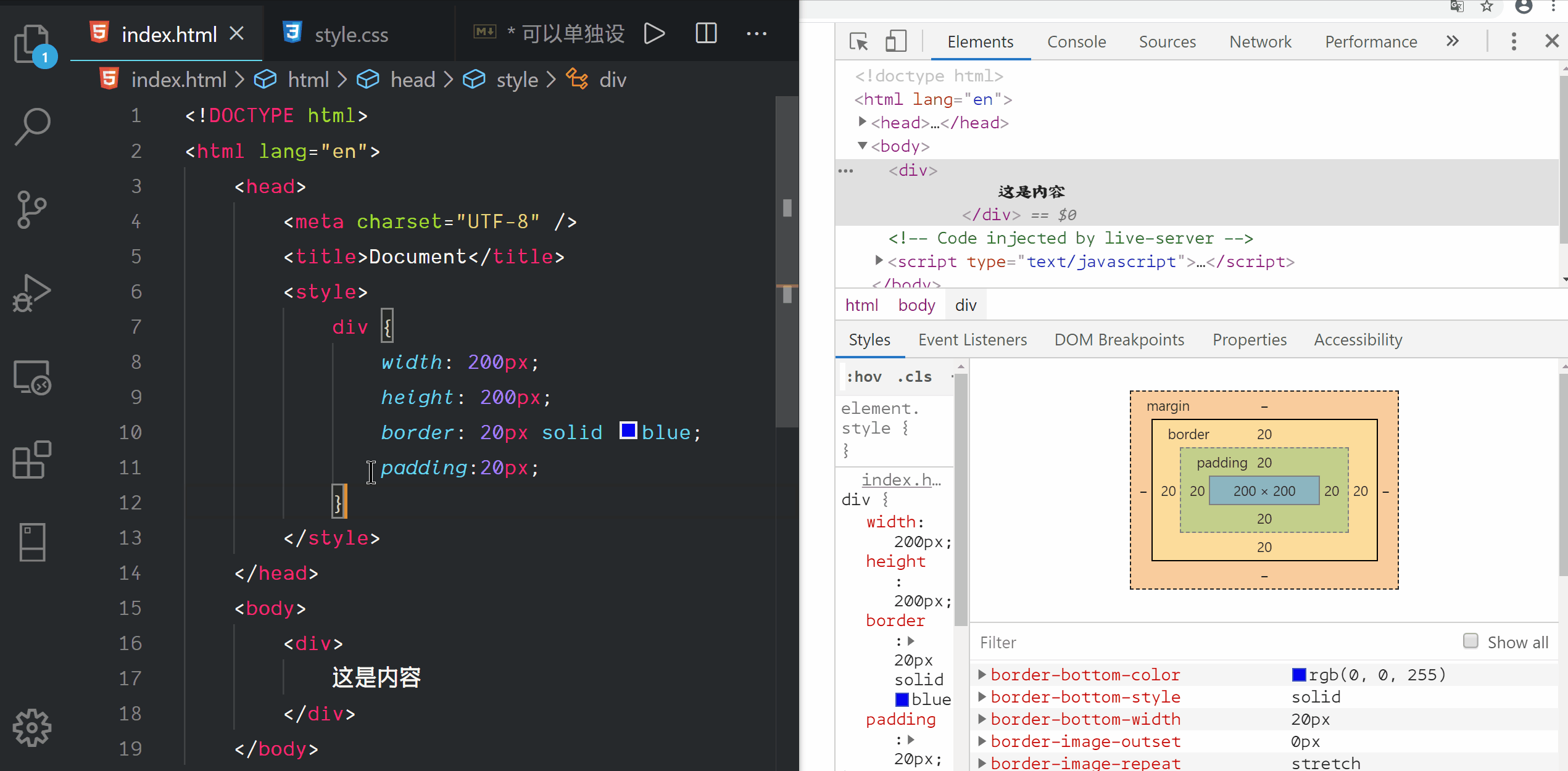Open the Source Control view

[32, 210]
